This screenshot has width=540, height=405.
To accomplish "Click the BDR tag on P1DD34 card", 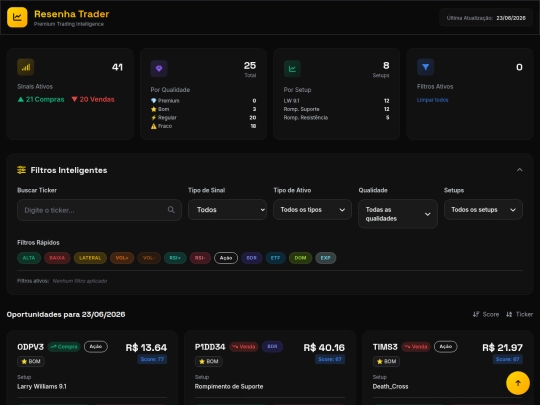I will (272, 346).
